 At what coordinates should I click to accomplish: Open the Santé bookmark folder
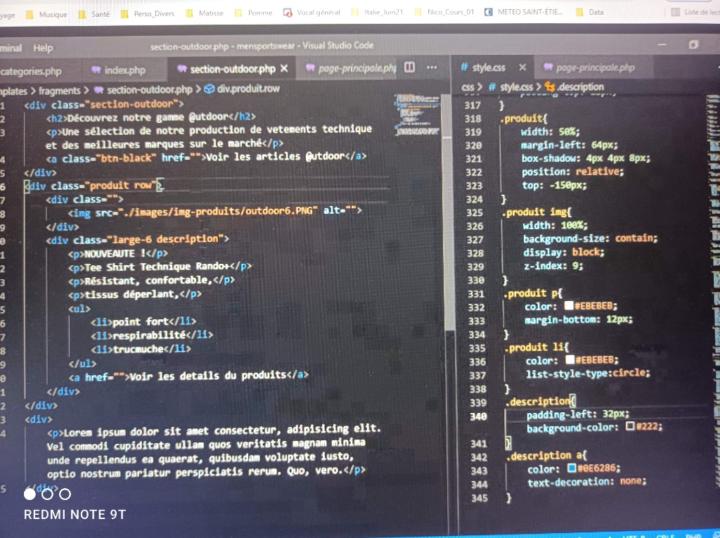(95, 14)
